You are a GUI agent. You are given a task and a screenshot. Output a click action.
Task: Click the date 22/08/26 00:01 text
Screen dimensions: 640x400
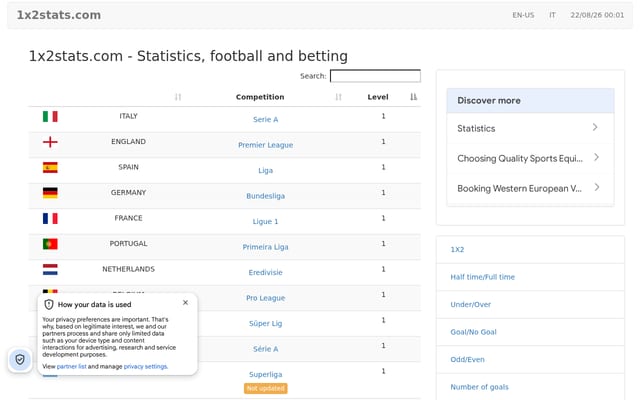click(x=597, y=15)
